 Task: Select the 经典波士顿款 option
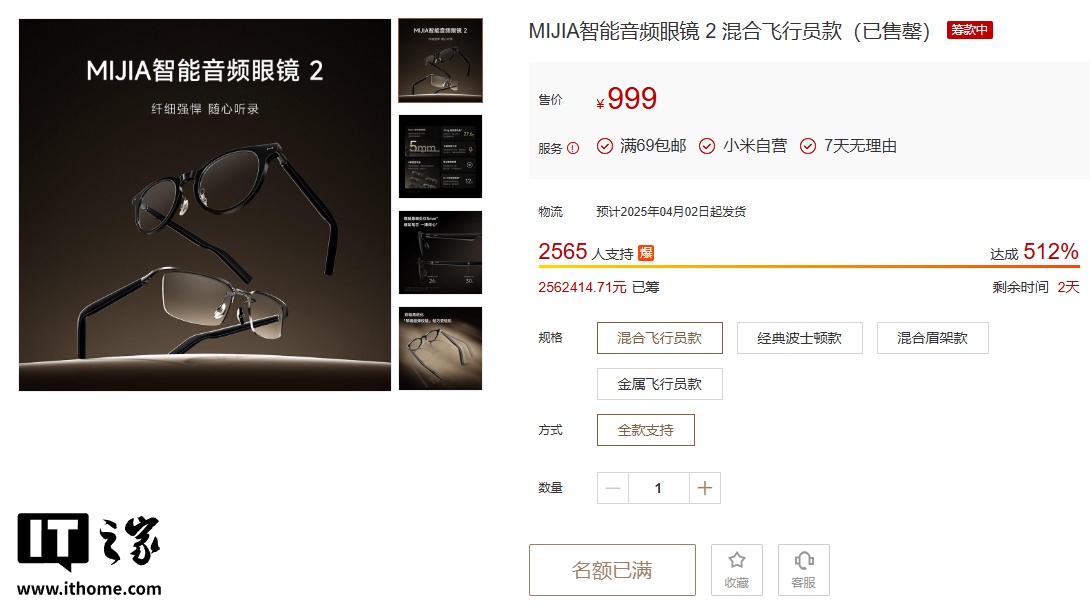pos(800,338)
